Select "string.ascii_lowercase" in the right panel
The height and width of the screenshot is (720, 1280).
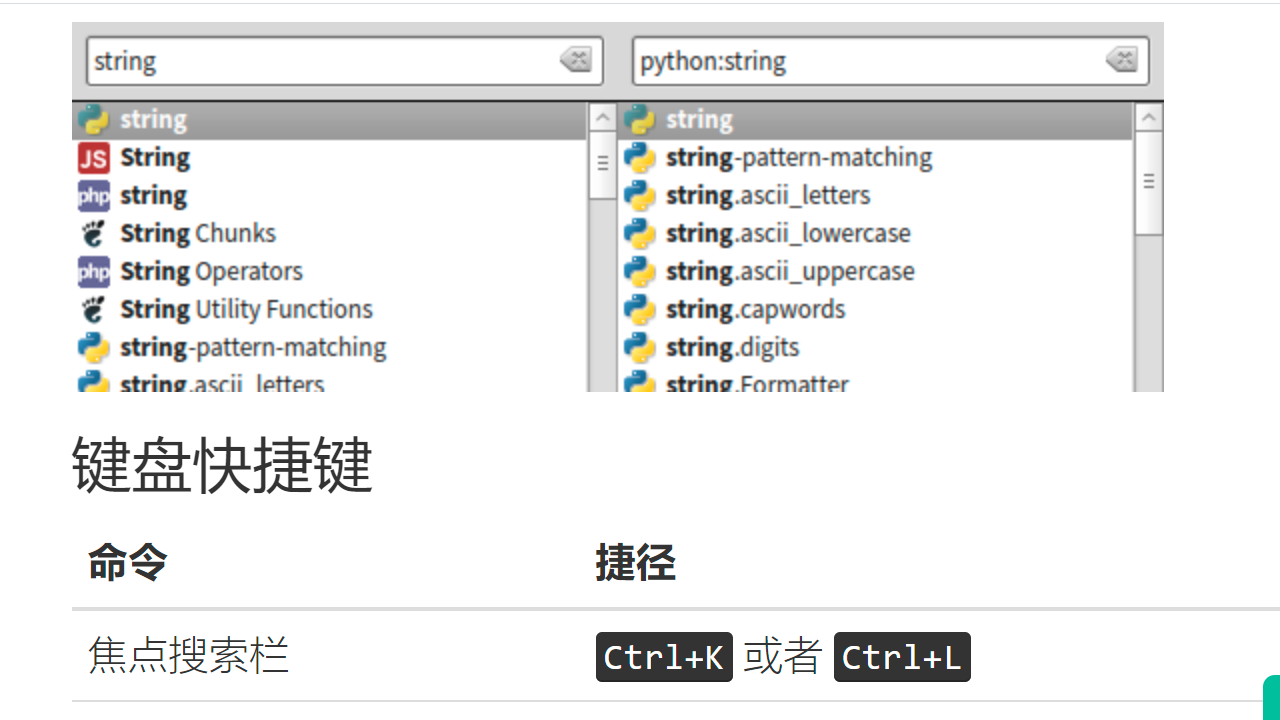[789, 233]
